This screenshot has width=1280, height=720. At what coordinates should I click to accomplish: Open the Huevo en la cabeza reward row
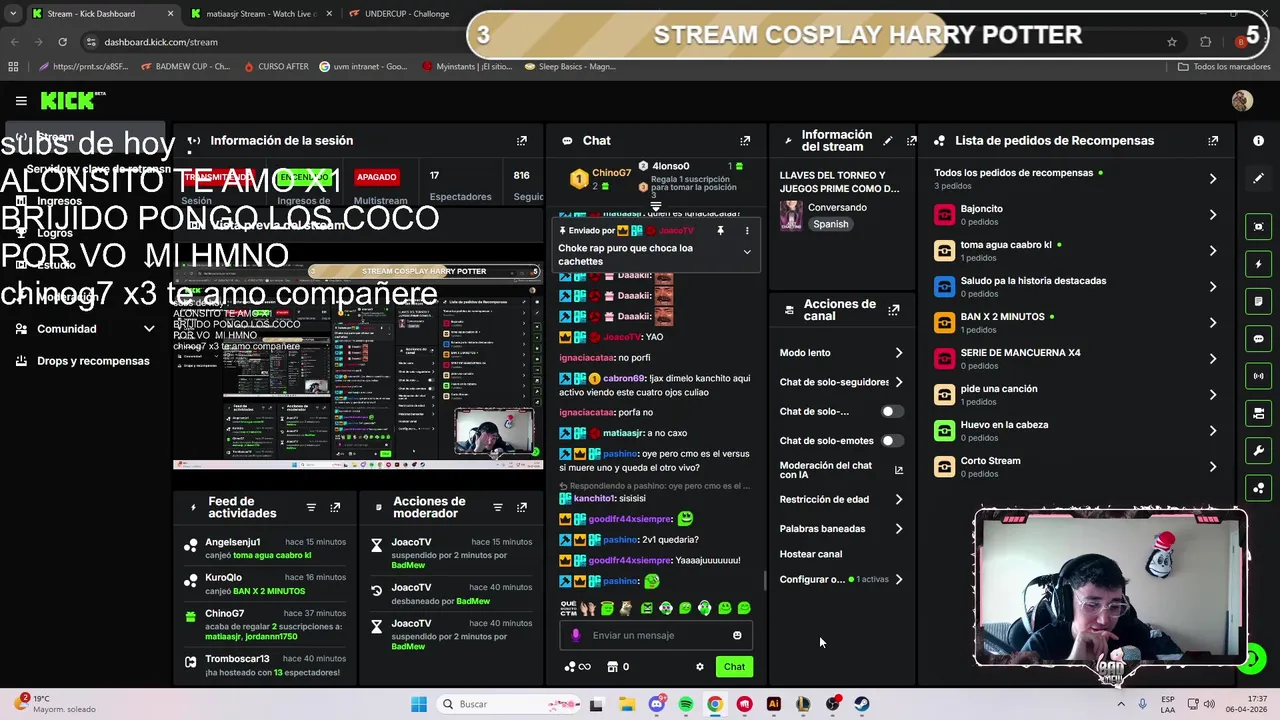(1078, 431)
